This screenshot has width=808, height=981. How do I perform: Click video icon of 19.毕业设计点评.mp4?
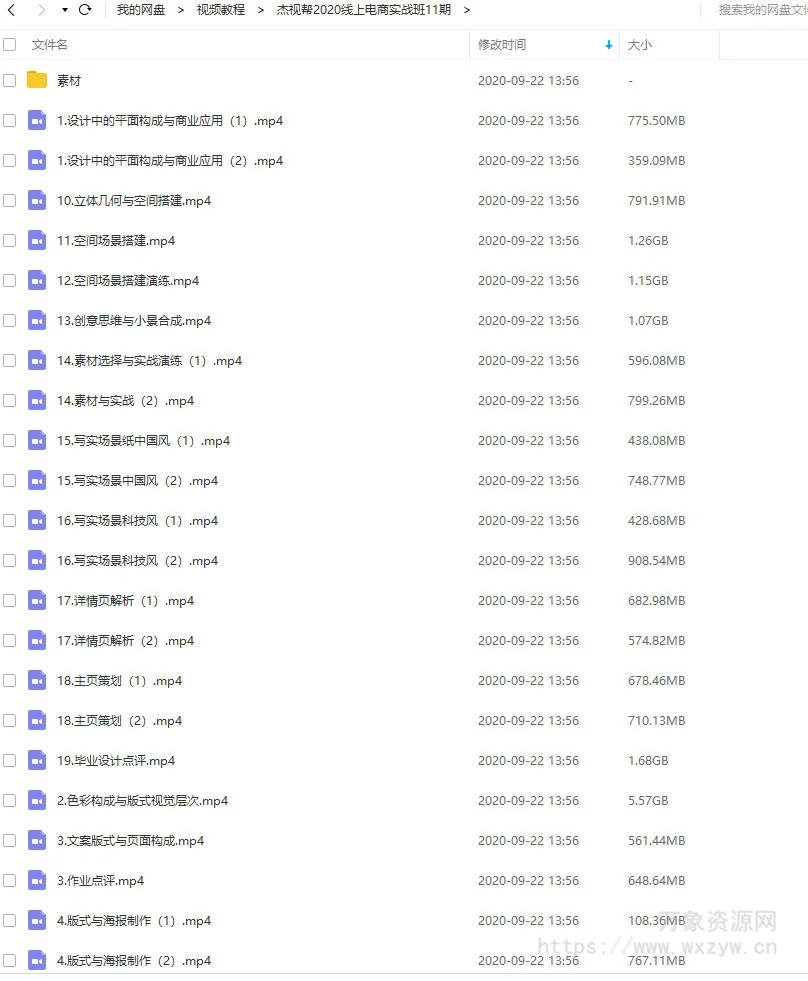click(x=37, y=760)
